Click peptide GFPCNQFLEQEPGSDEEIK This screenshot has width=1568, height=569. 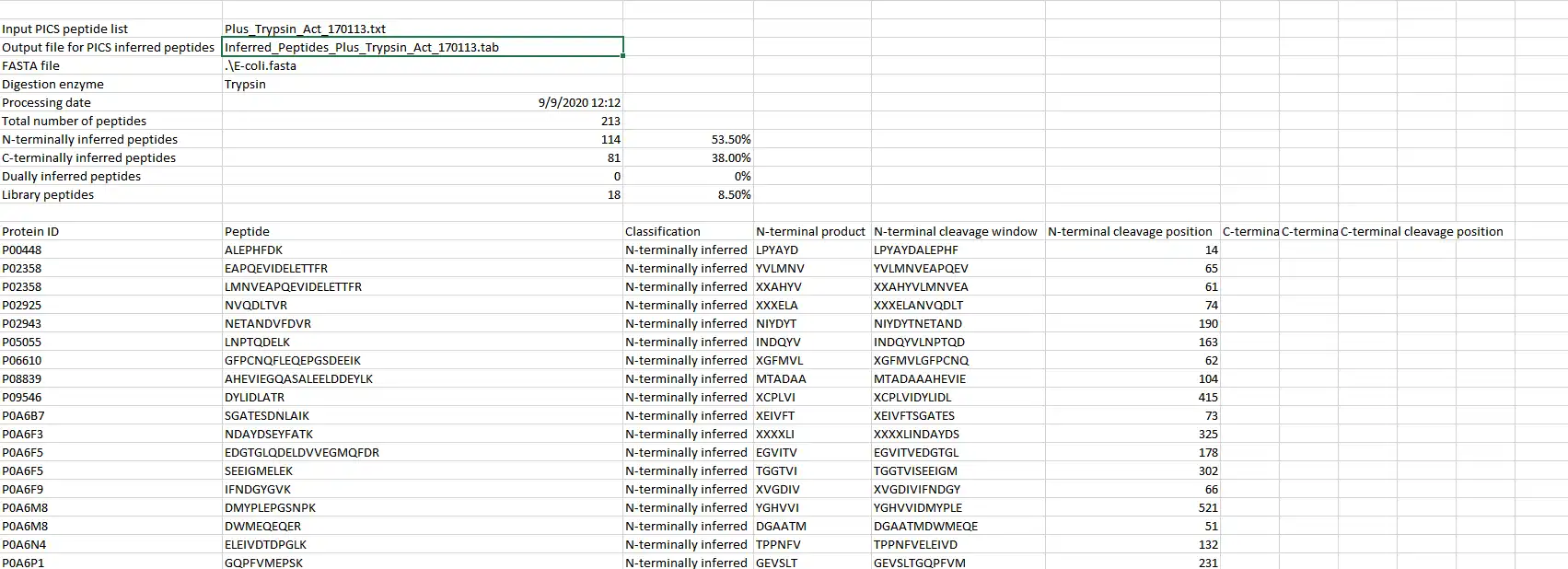click(423, 360)
